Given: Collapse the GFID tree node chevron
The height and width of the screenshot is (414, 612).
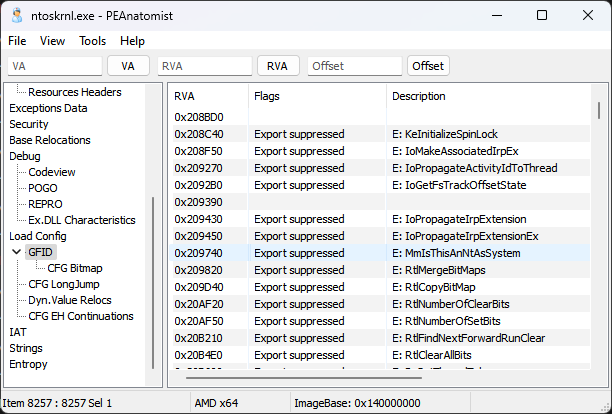Looking at the screenshot, I should pyautogui.click(x=15, y=252).
